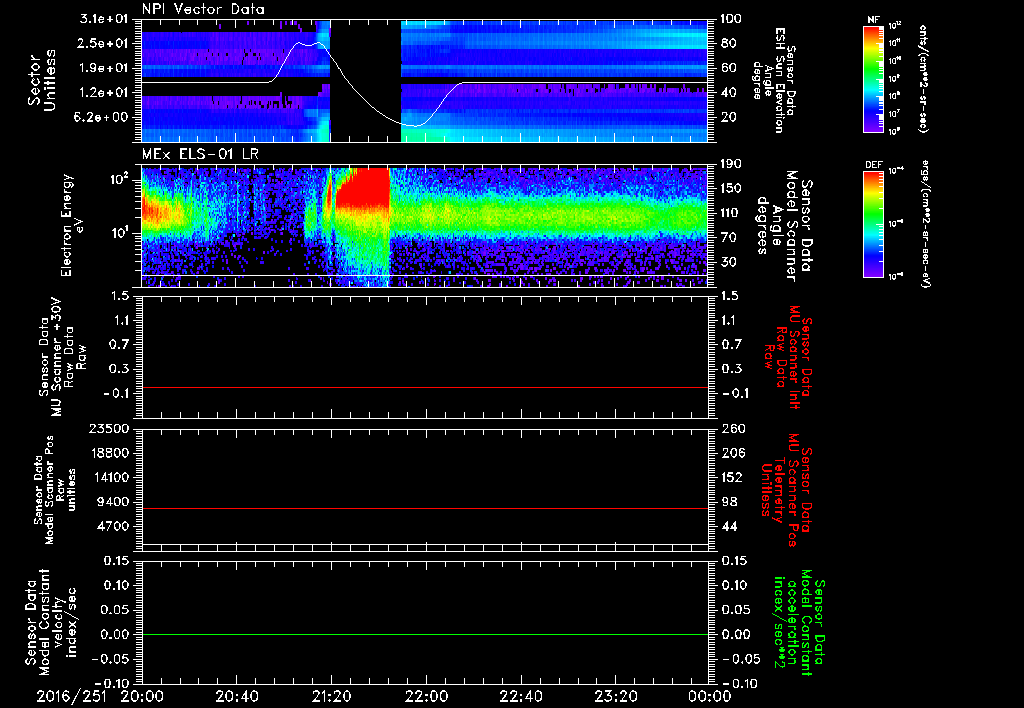Click the 70 tick on Scanner Angle axis
This screenshot has height=708, width=1024.
[729, 238]
